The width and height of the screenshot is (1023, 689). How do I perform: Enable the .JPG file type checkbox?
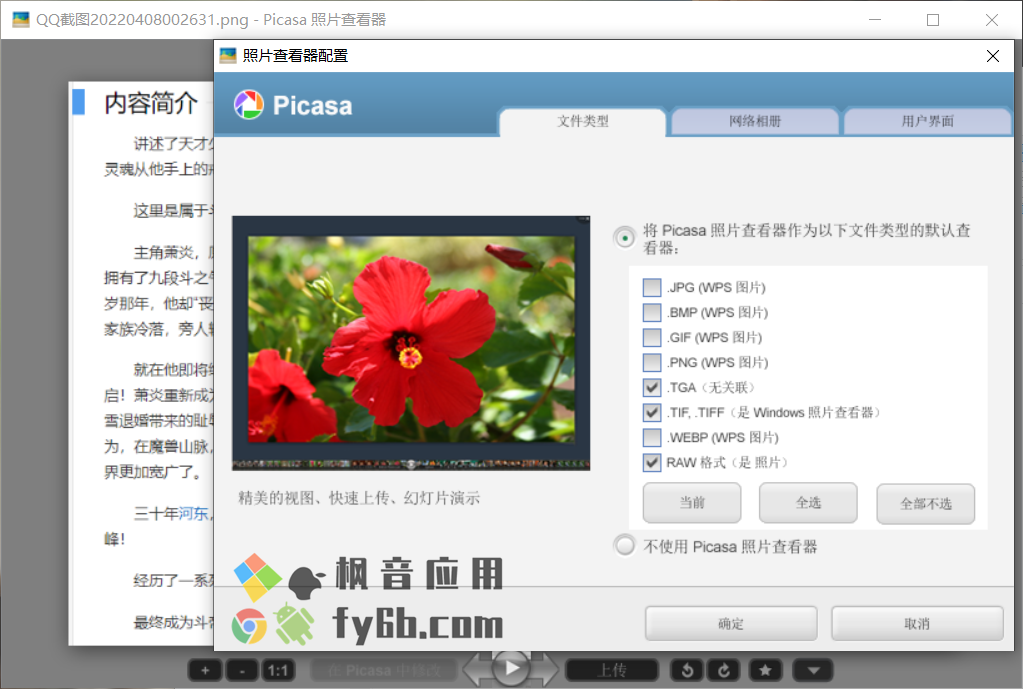[652, 288]
